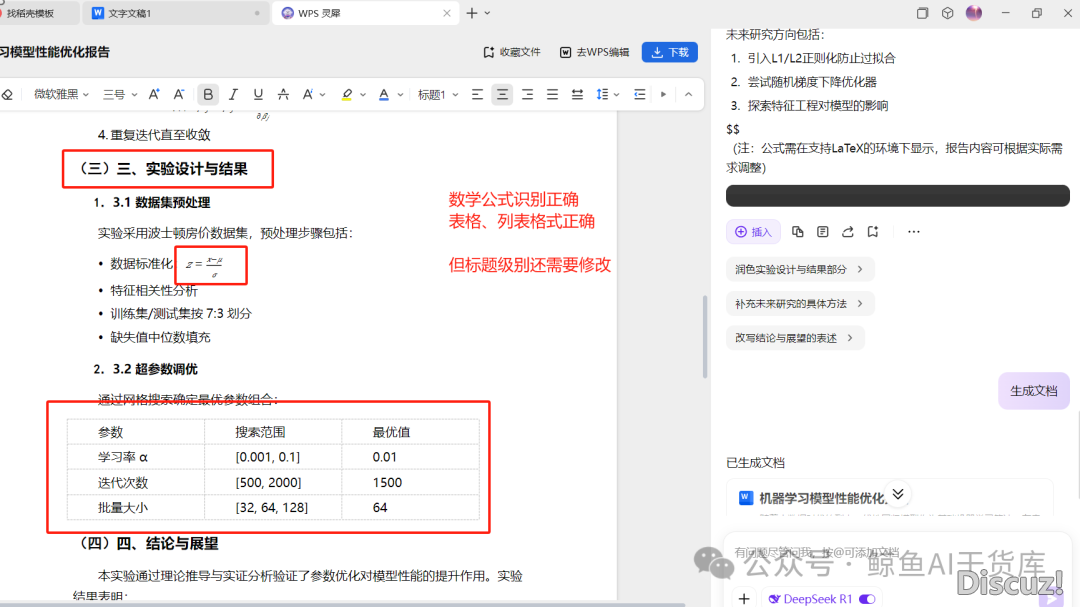1080x607 pixels.
Task: Toggle the DeepSeek R1 switch
Action: click(866, 598)
